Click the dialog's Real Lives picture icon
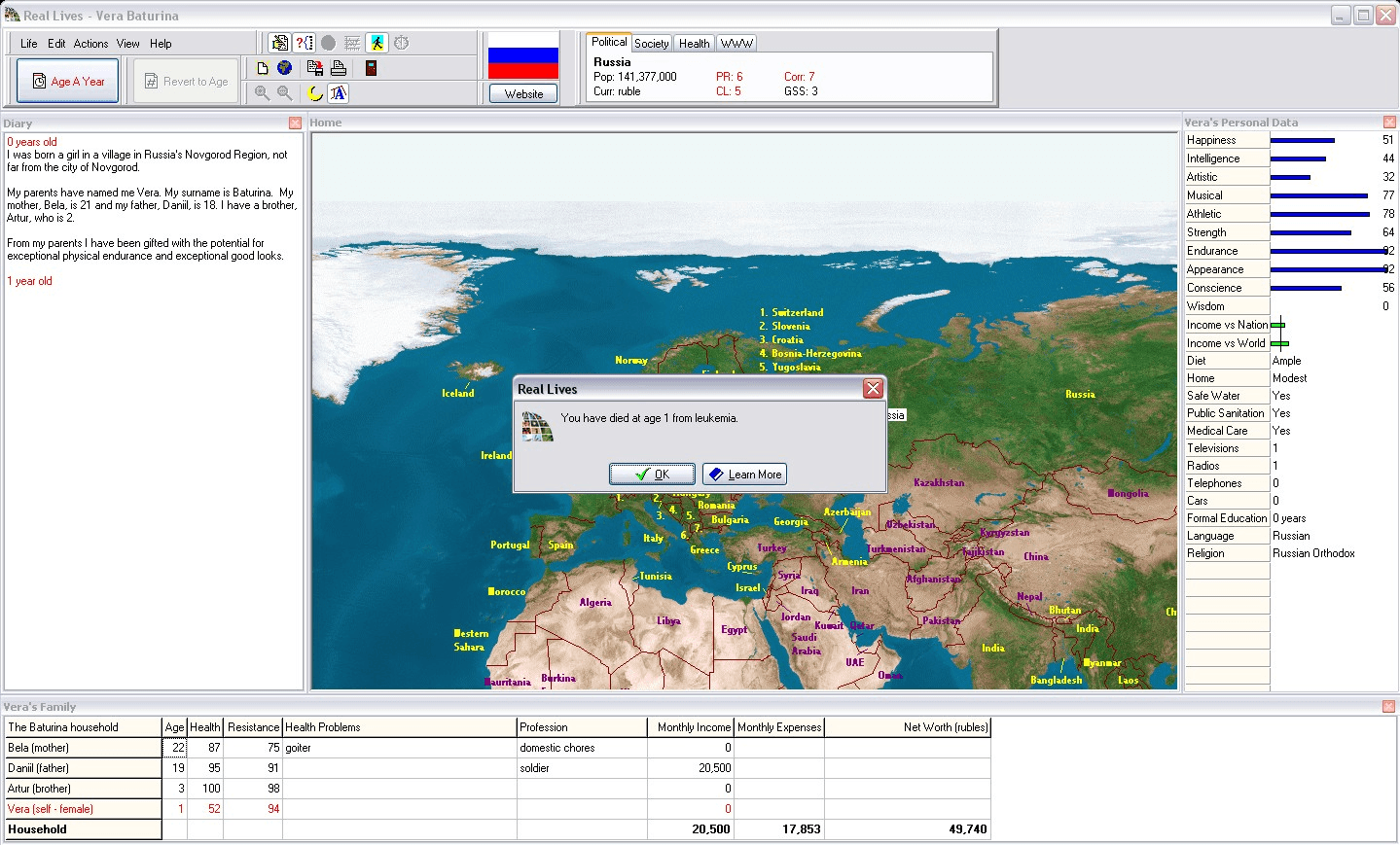This screenshot has height=845, width=1400. (537, 426)
